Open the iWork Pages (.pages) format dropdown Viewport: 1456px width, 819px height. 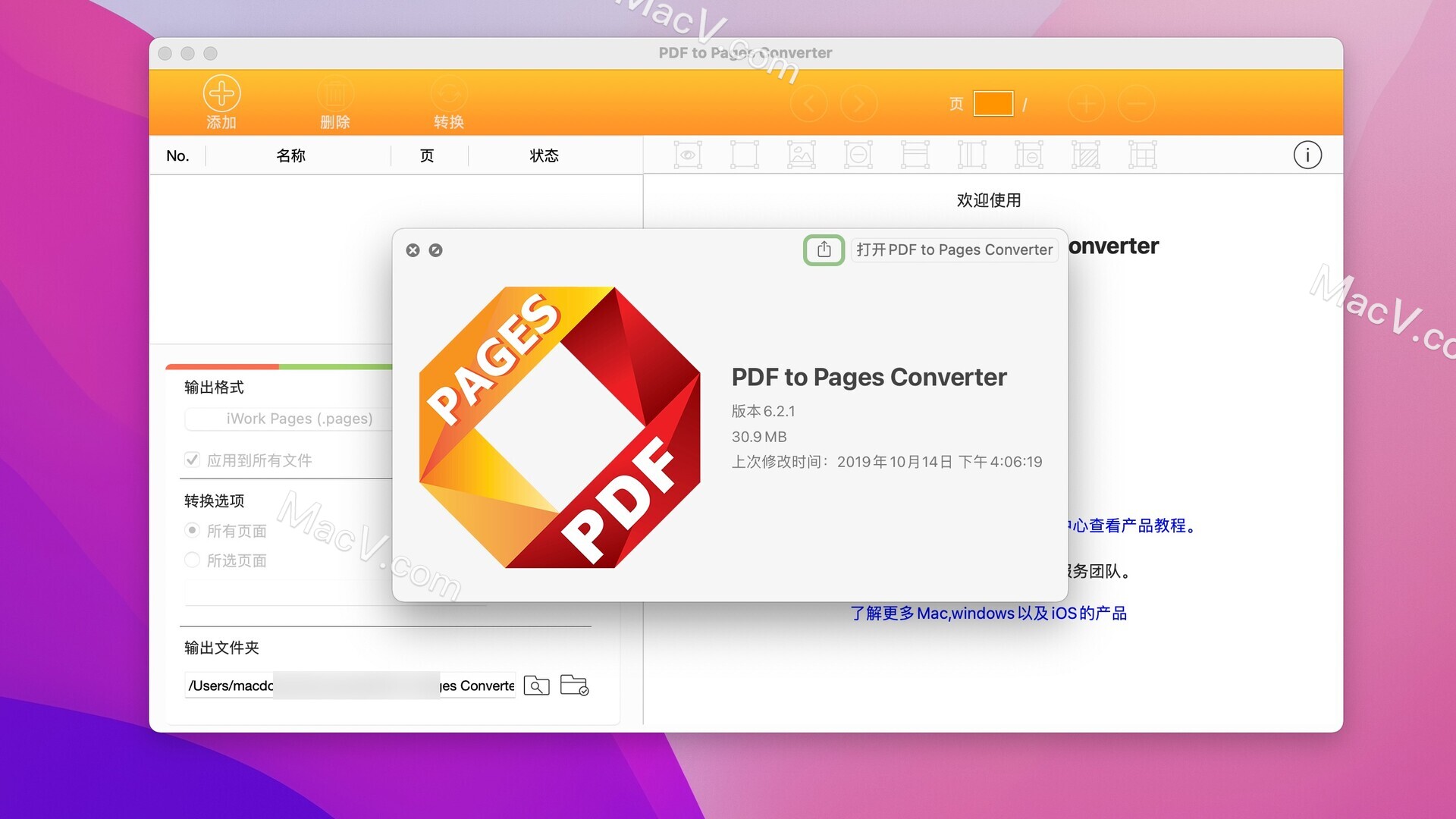click(x=288, y=419)
